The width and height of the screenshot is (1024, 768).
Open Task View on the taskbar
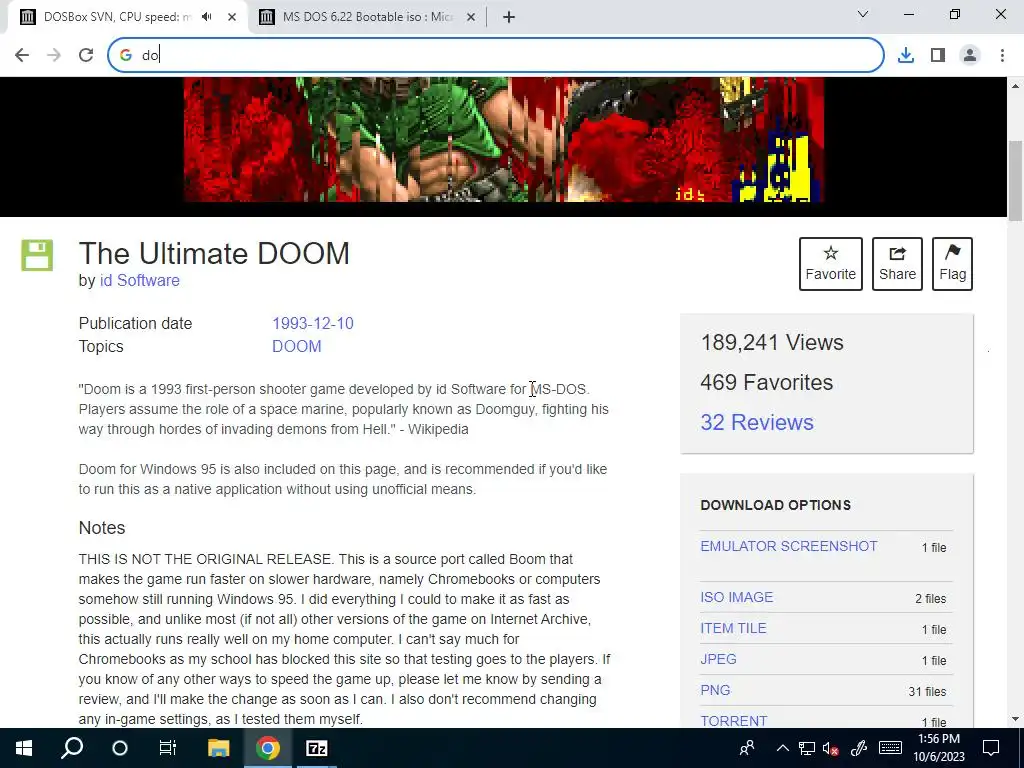[x=168, y=748]
